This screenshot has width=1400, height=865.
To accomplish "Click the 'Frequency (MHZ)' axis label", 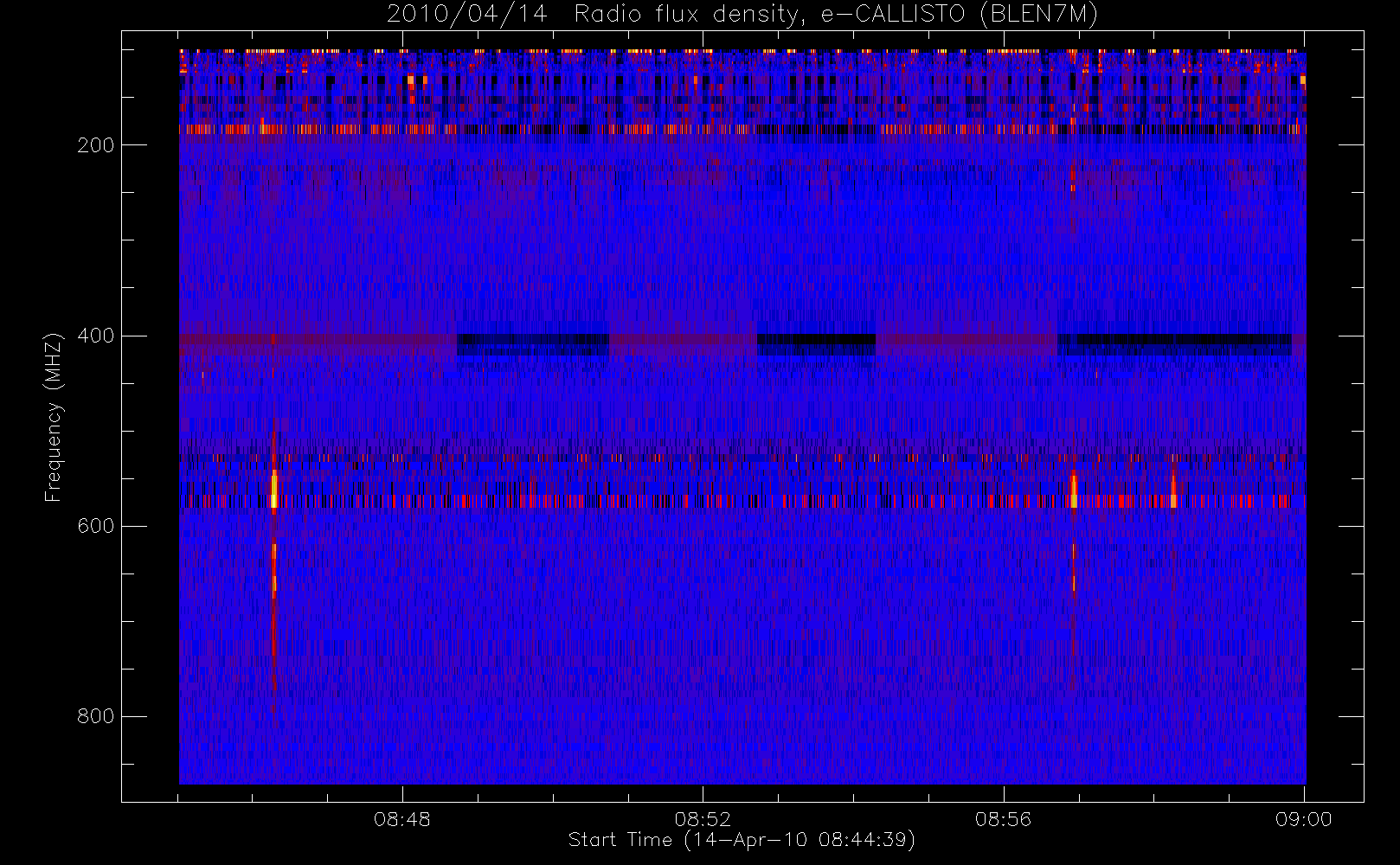I will (x=54, y=417).
